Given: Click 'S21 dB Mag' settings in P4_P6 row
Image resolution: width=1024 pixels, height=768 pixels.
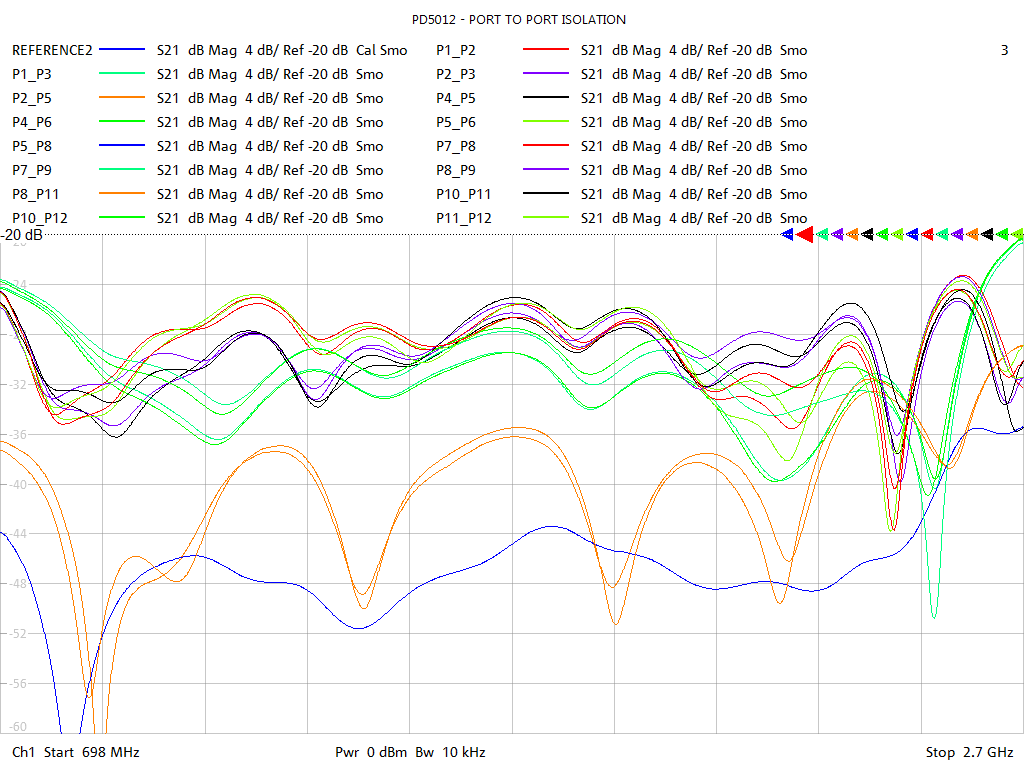Looking at the screenshot, I should tap(197, 122).
